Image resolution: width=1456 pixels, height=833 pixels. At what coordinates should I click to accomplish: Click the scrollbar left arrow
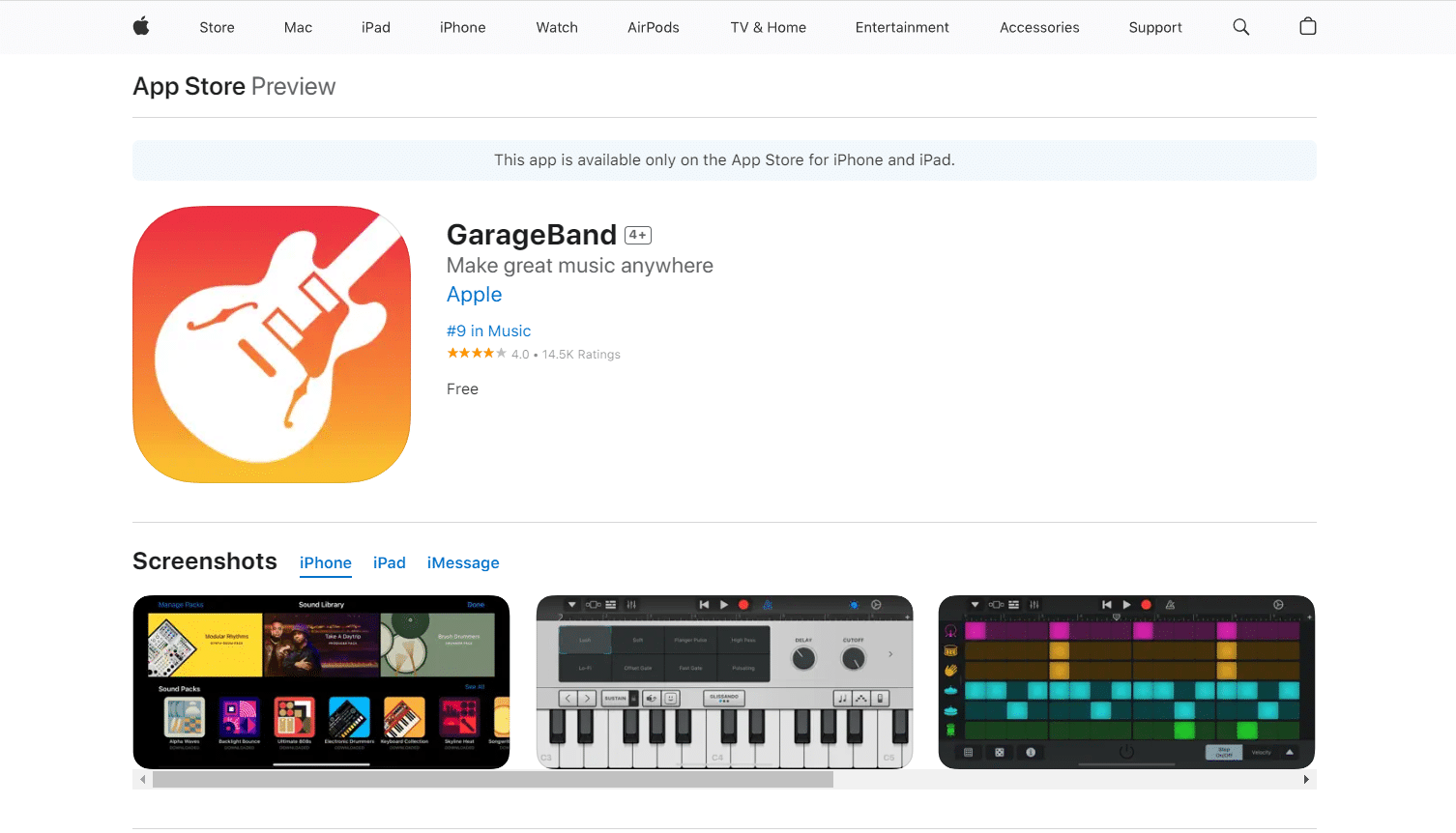(x=143, y=779)
